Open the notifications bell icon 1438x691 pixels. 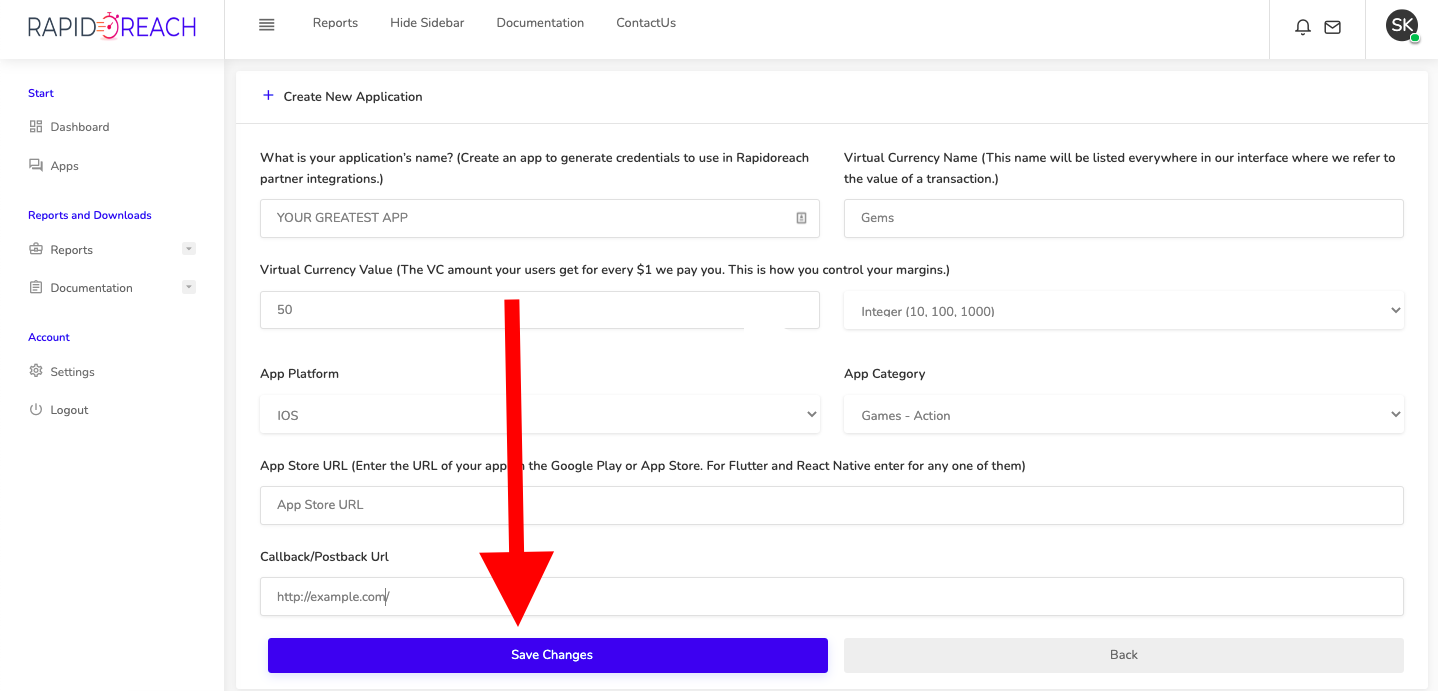pyautogui.click(x=1303, y=28)
